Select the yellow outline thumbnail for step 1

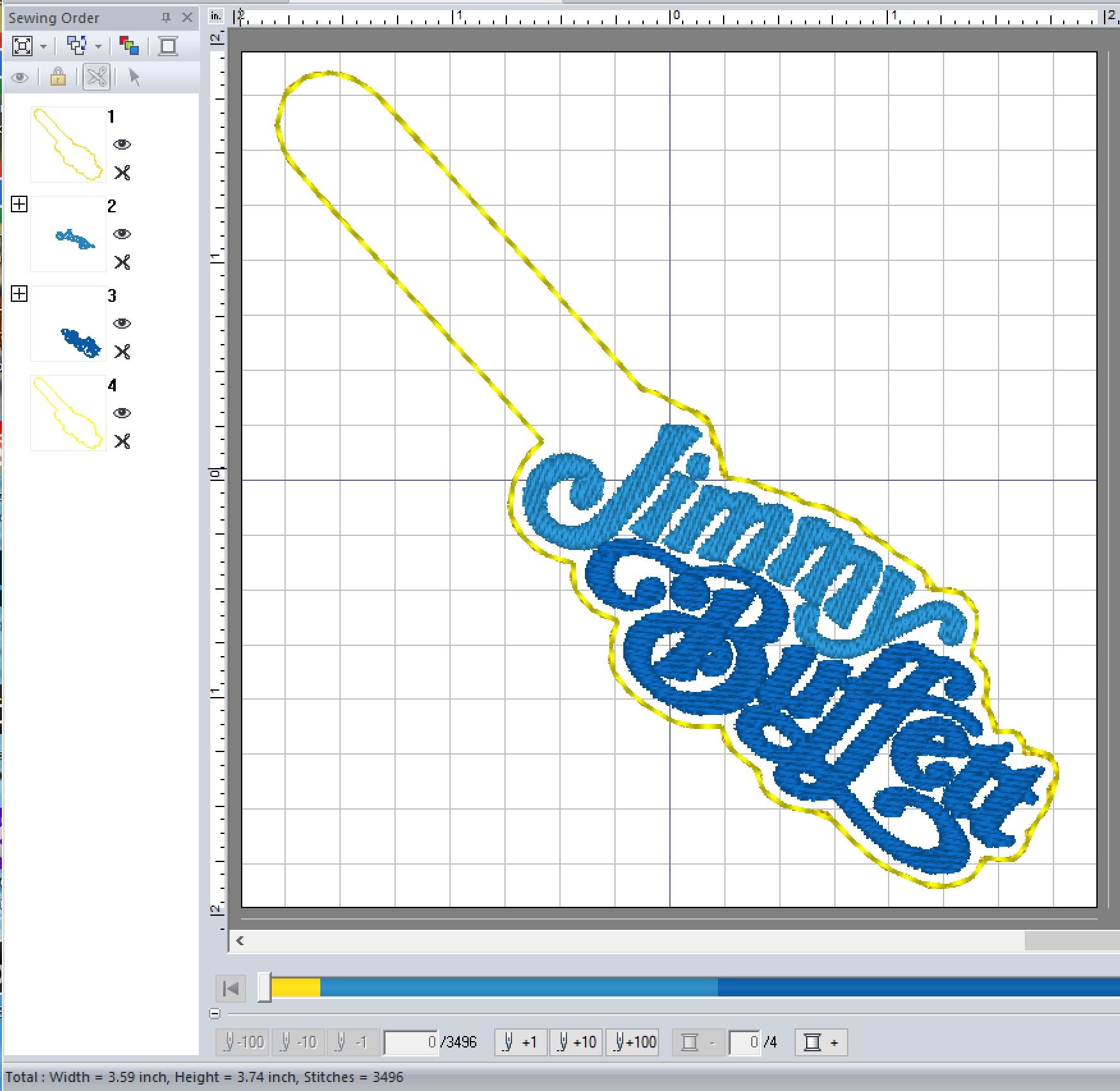click(x=68, y=145)
